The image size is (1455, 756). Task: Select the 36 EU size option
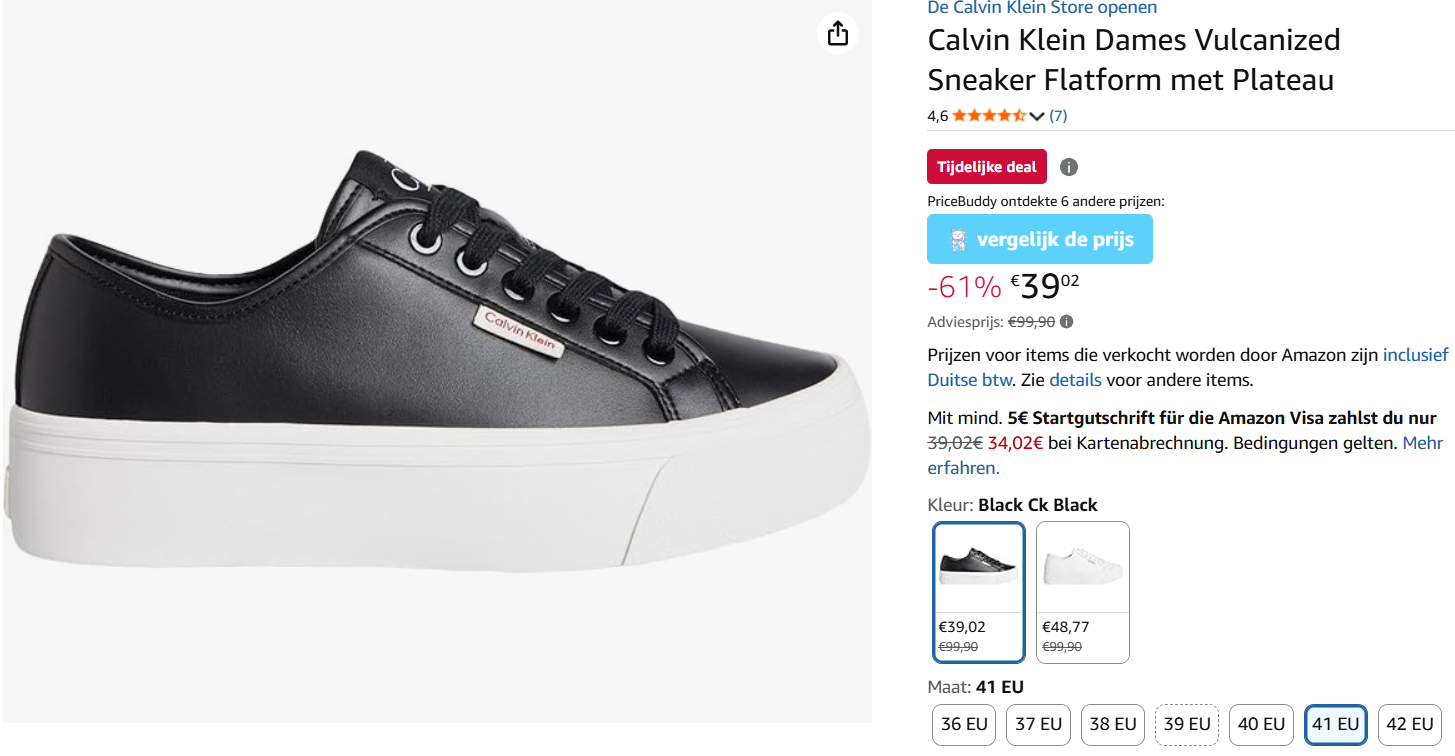(x=963, y=724)
